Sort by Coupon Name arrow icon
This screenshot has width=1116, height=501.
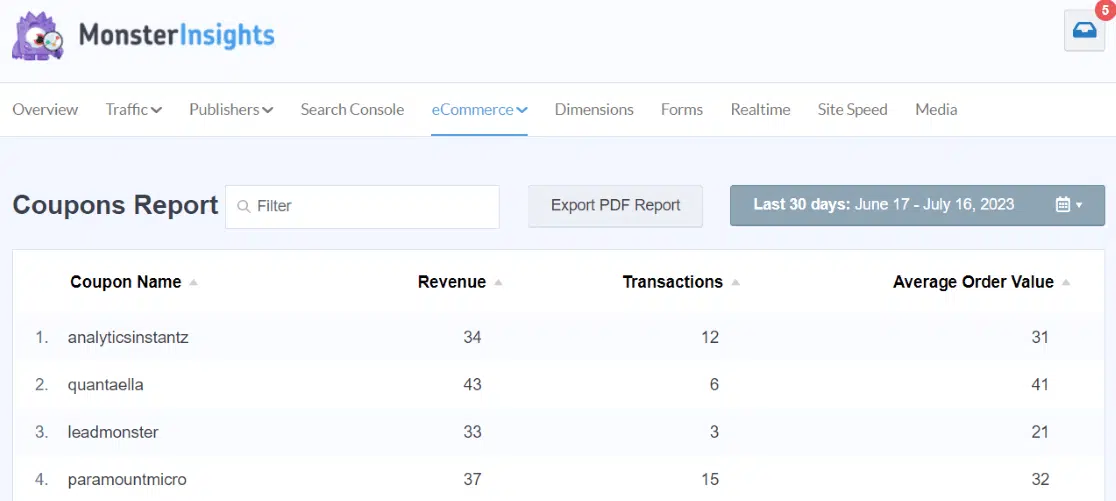coord(194,283)
